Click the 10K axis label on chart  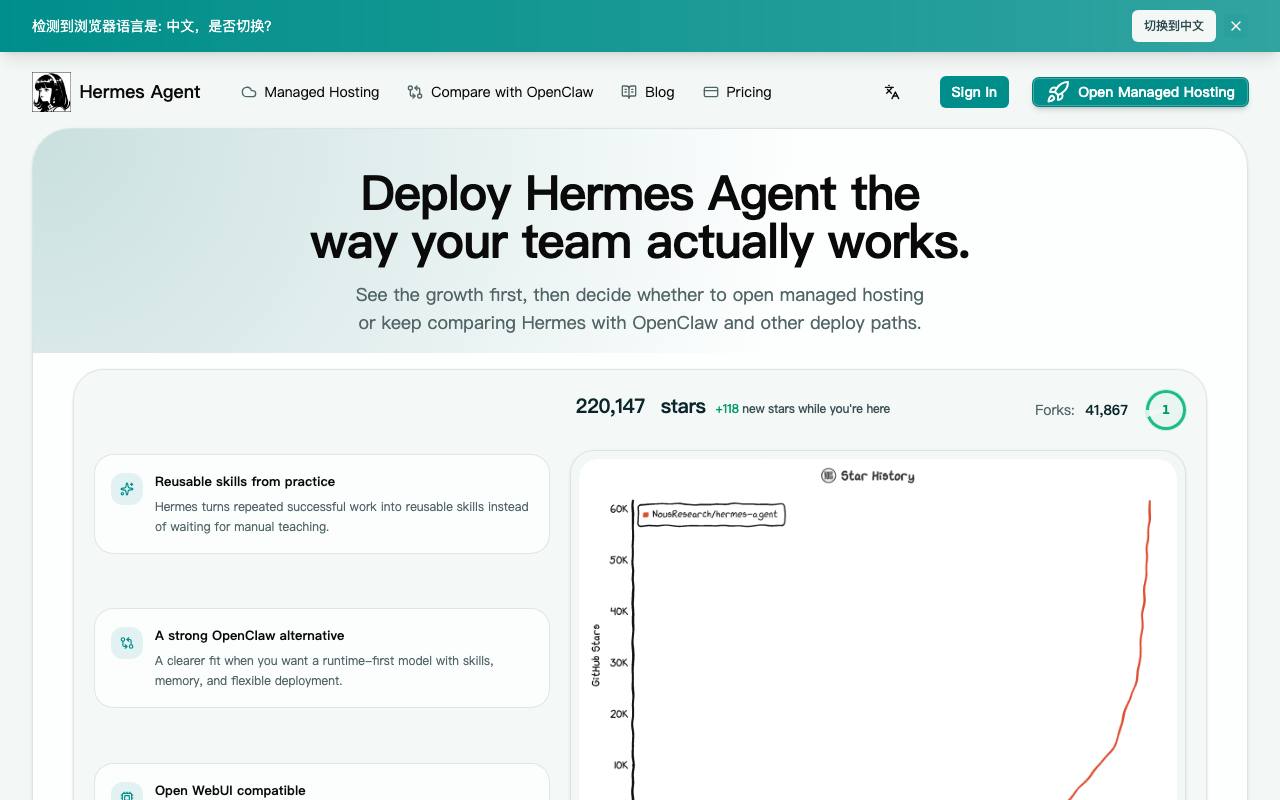click(621, 765)
